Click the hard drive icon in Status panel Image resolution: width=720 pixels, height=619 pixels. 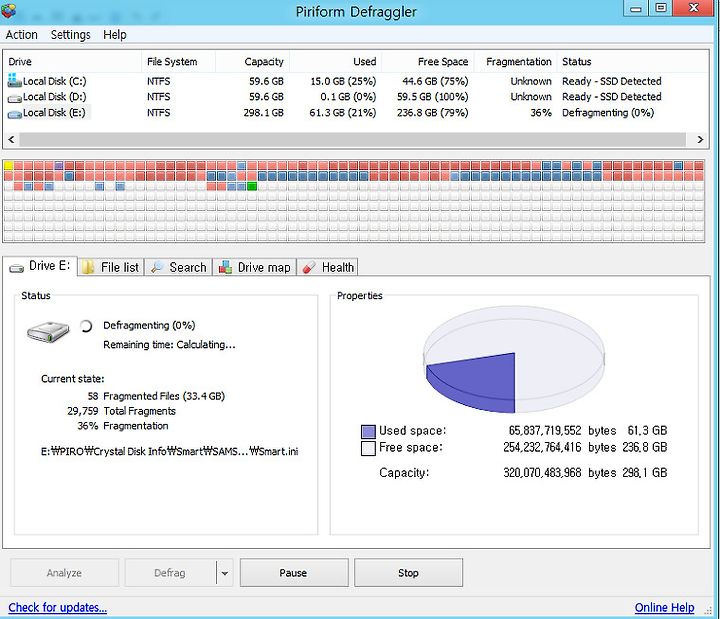point(48,332)
